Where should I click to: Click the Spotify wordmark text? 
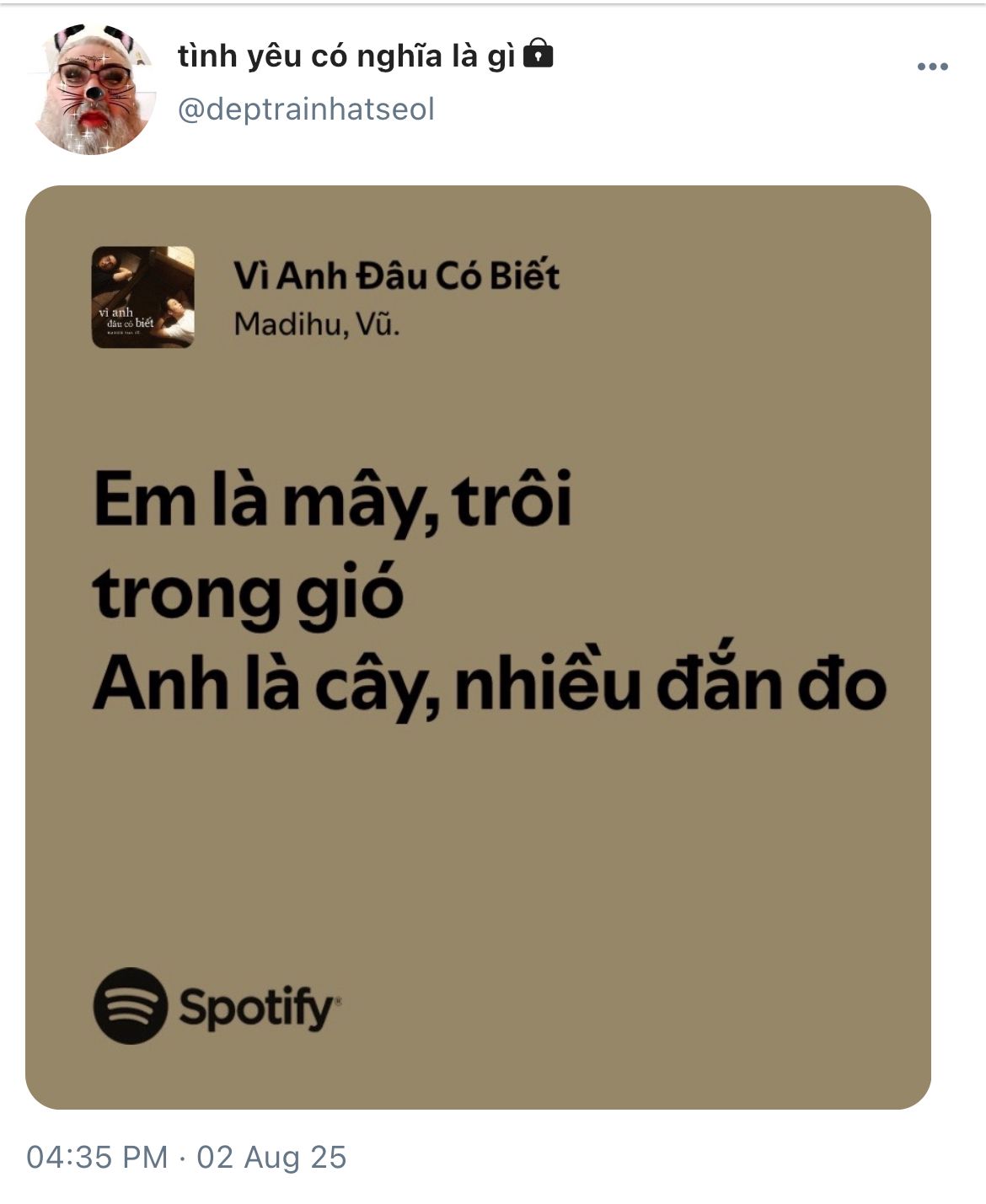(x=257, y=1007)
